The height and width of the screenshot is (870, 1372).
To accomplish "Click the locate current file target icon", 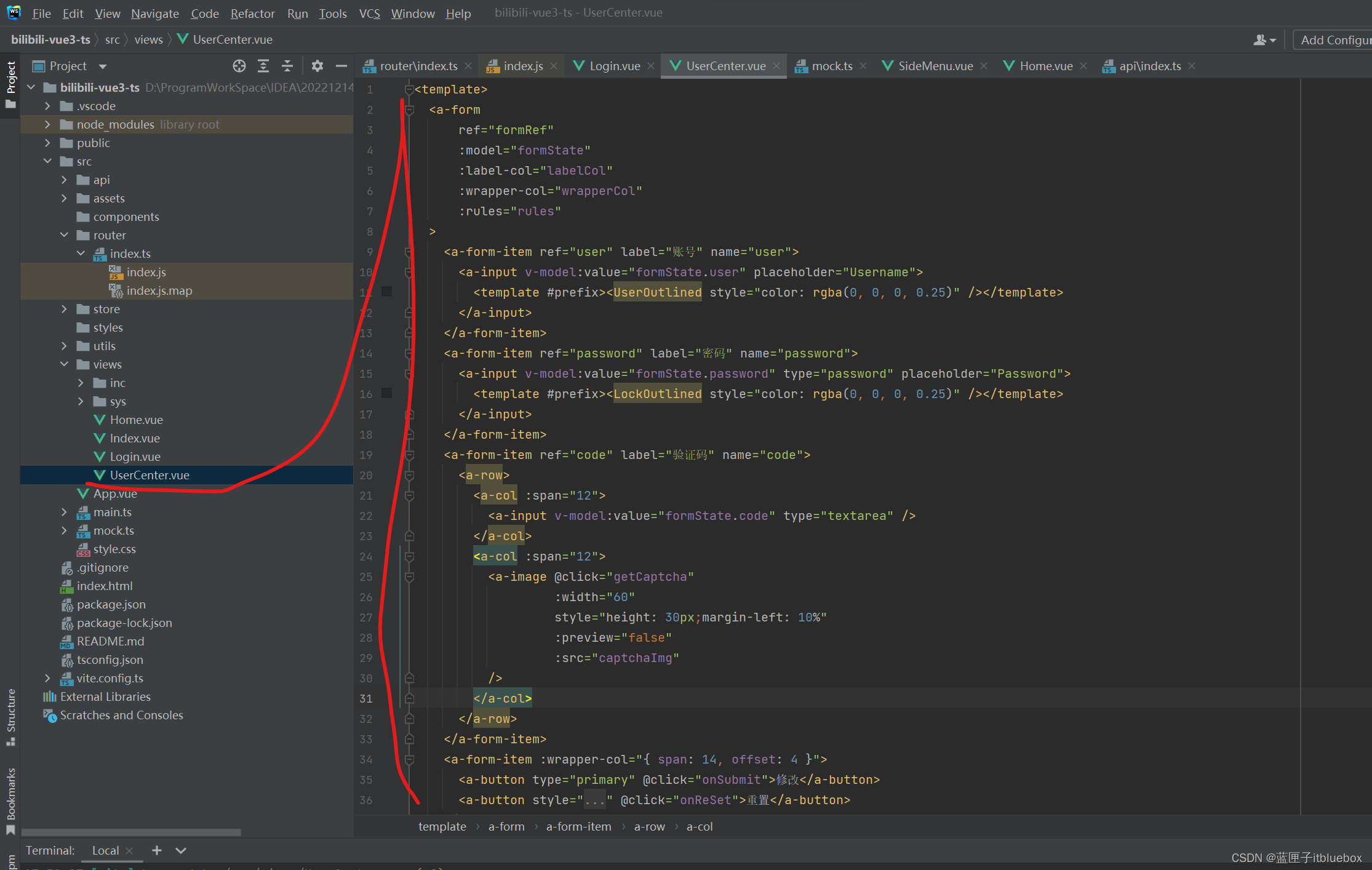I will pyautogui.click(x=239, y=66).
